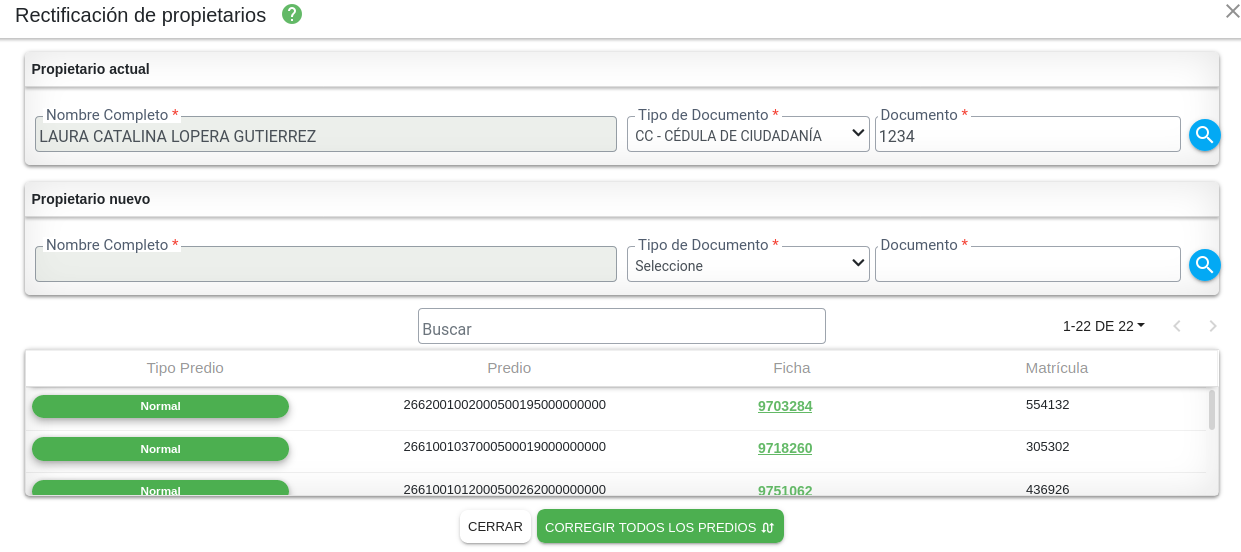Search the new owner by document
This screenshot has height=552, width=1241.
click(x=1204, y=265)
